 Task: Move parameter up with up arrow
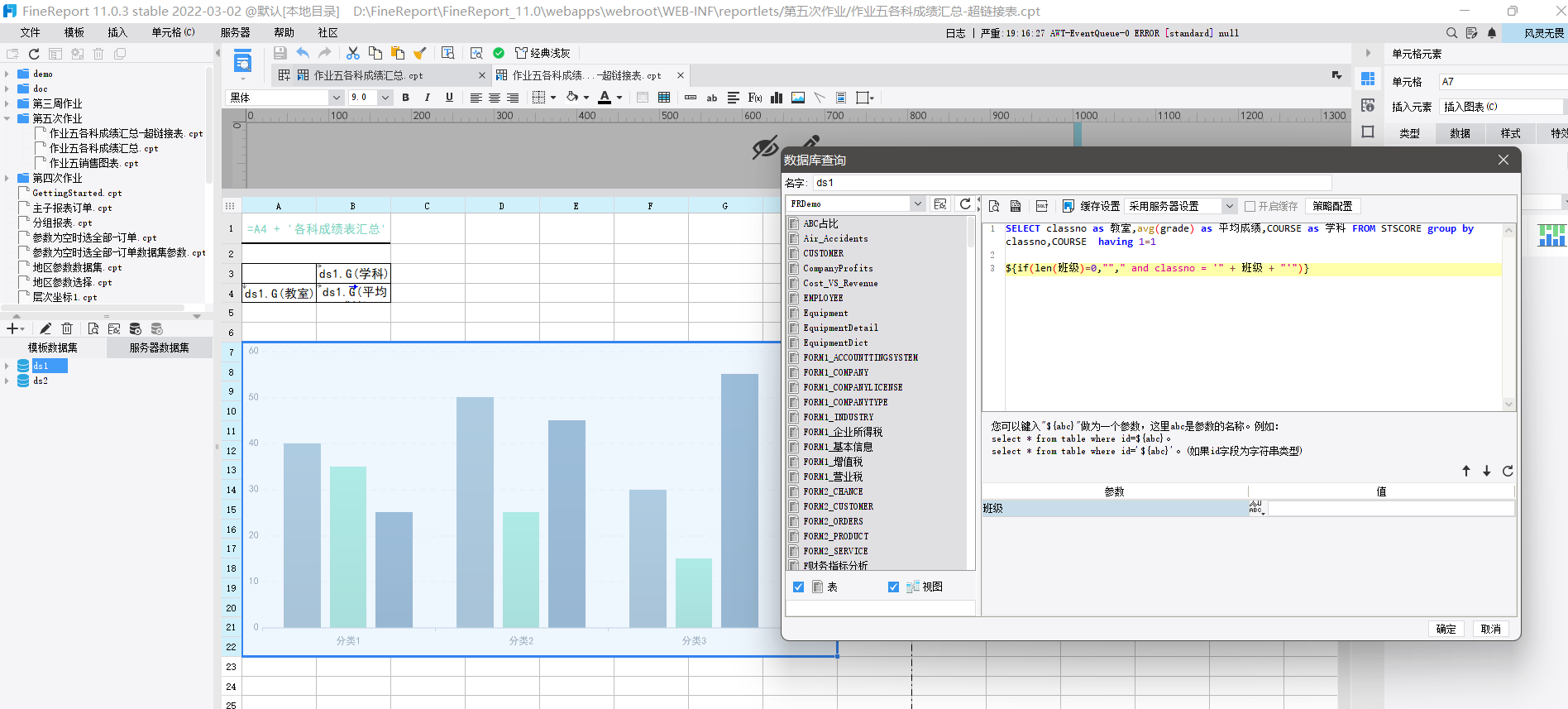tap(1466, 471)
